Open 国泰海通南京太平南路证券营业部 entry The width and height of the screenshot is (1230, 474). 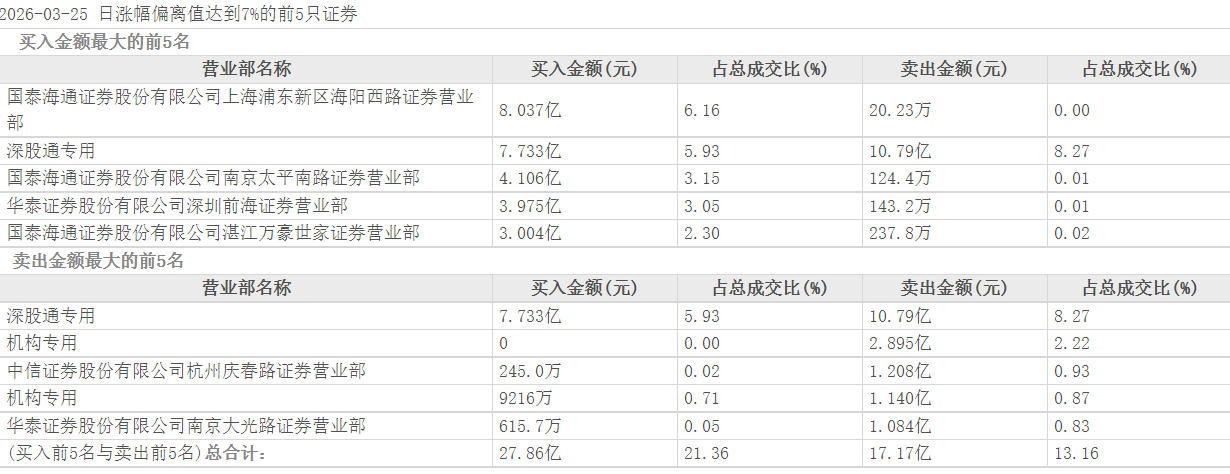[x=213, y=178]
